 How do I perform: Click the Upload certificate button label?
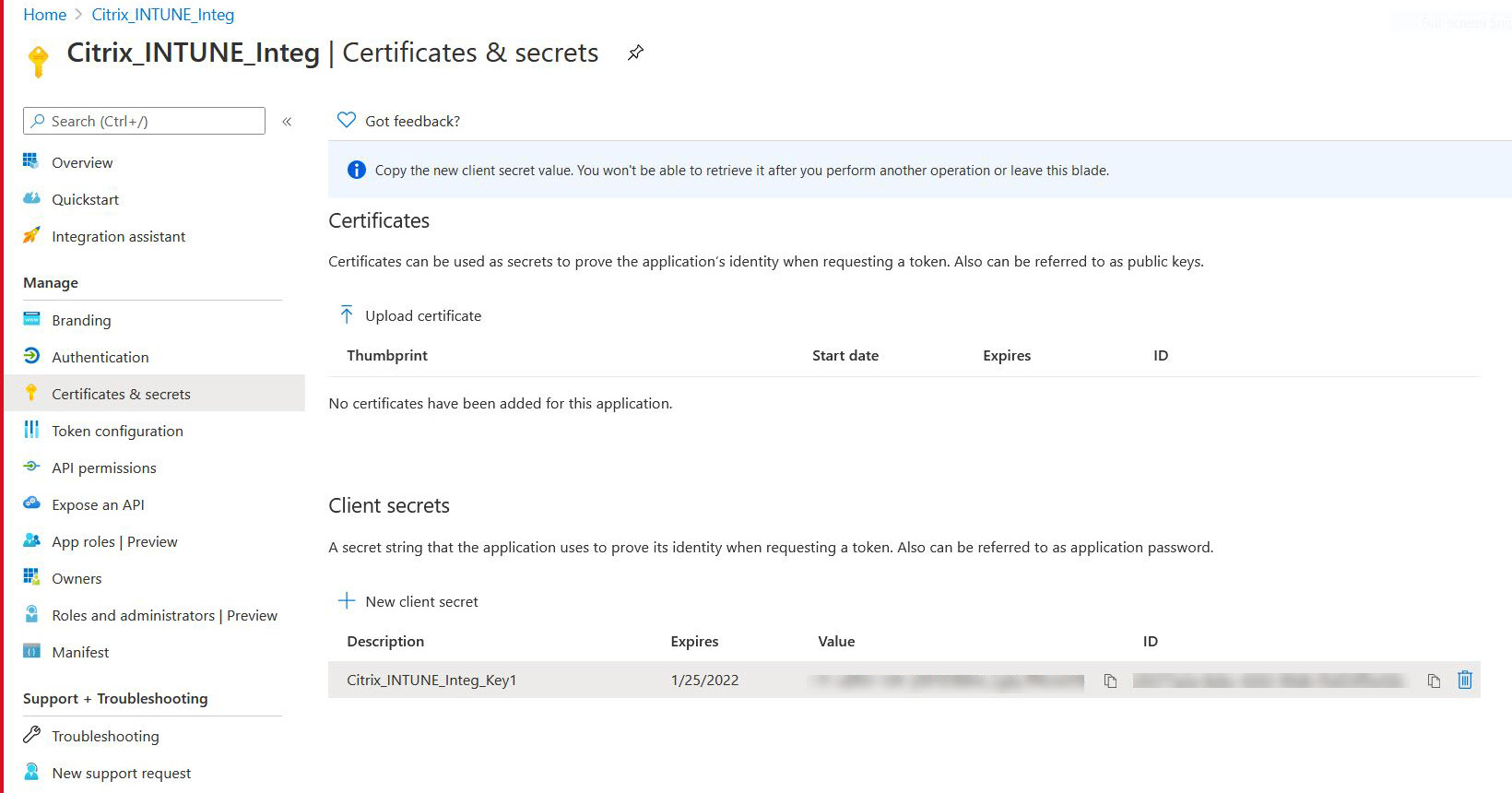(423, 315)
